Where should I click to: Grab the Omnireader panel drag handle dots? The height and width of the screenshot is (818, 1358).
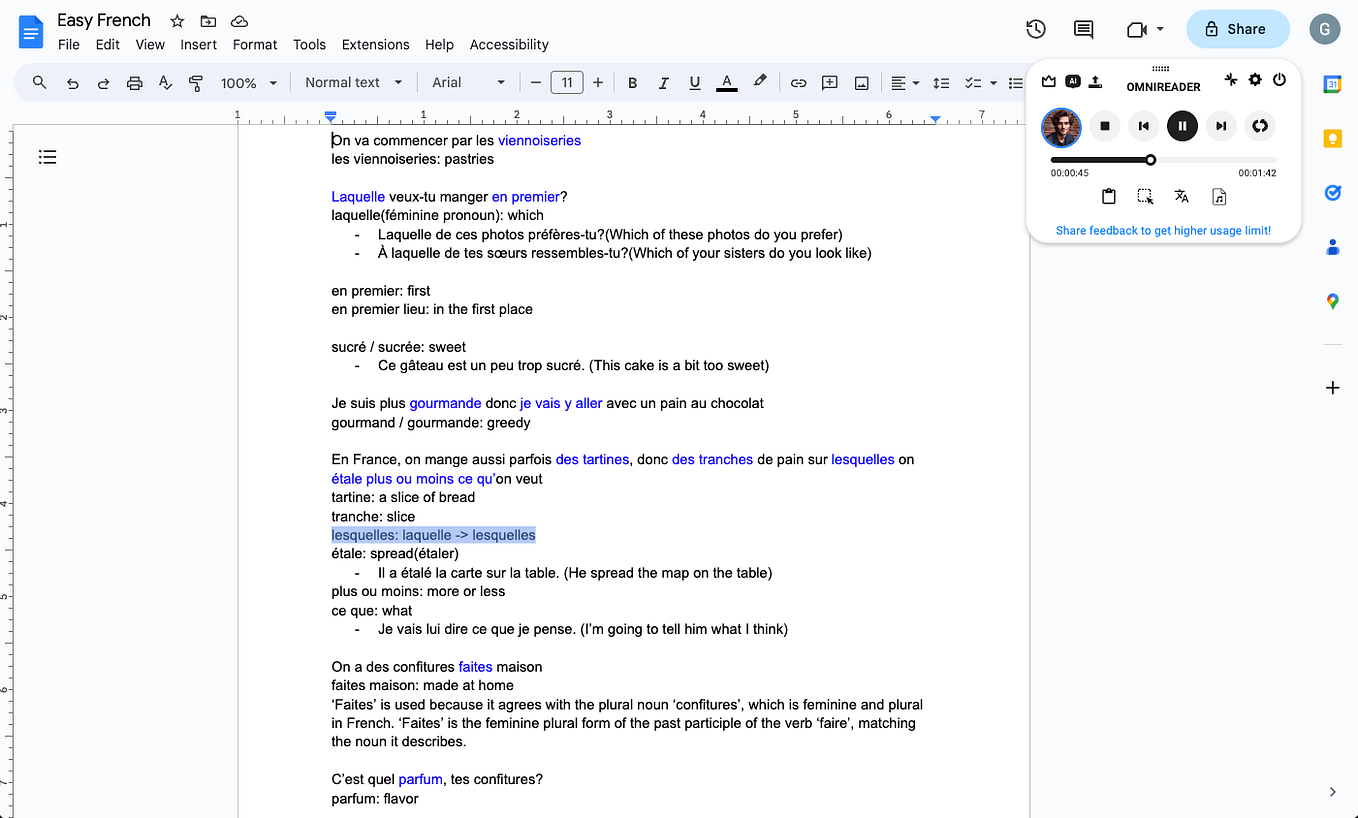pos(1160,69)
